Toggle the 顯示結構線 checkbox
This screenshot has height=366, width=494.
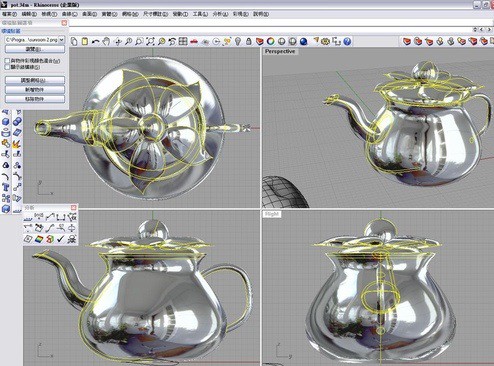click(x=7, y=67)
